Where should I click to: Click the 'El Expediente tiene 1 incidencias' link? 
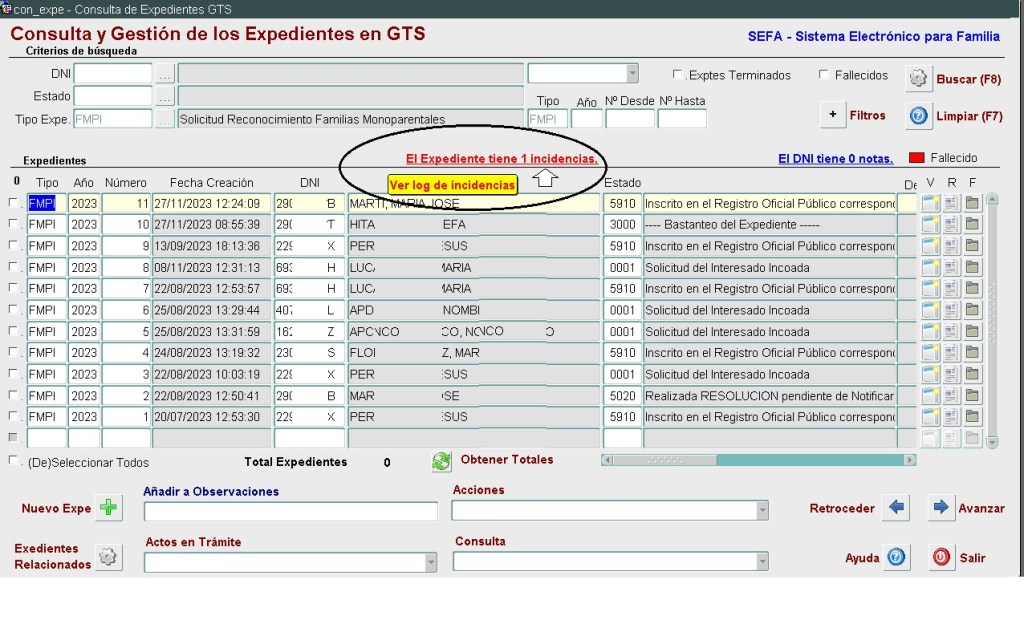pos(501,159)
